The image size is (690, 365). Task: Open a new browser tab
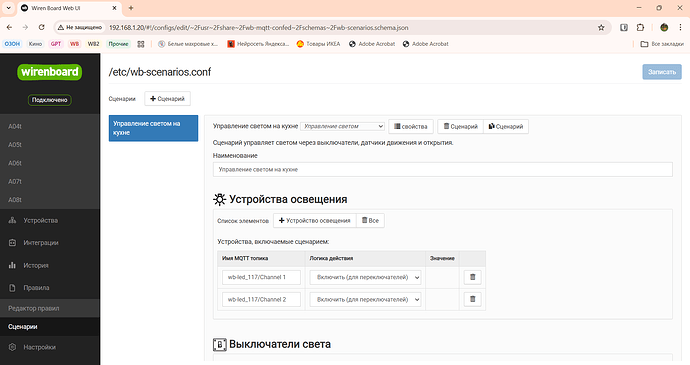(x=131, y=8)
